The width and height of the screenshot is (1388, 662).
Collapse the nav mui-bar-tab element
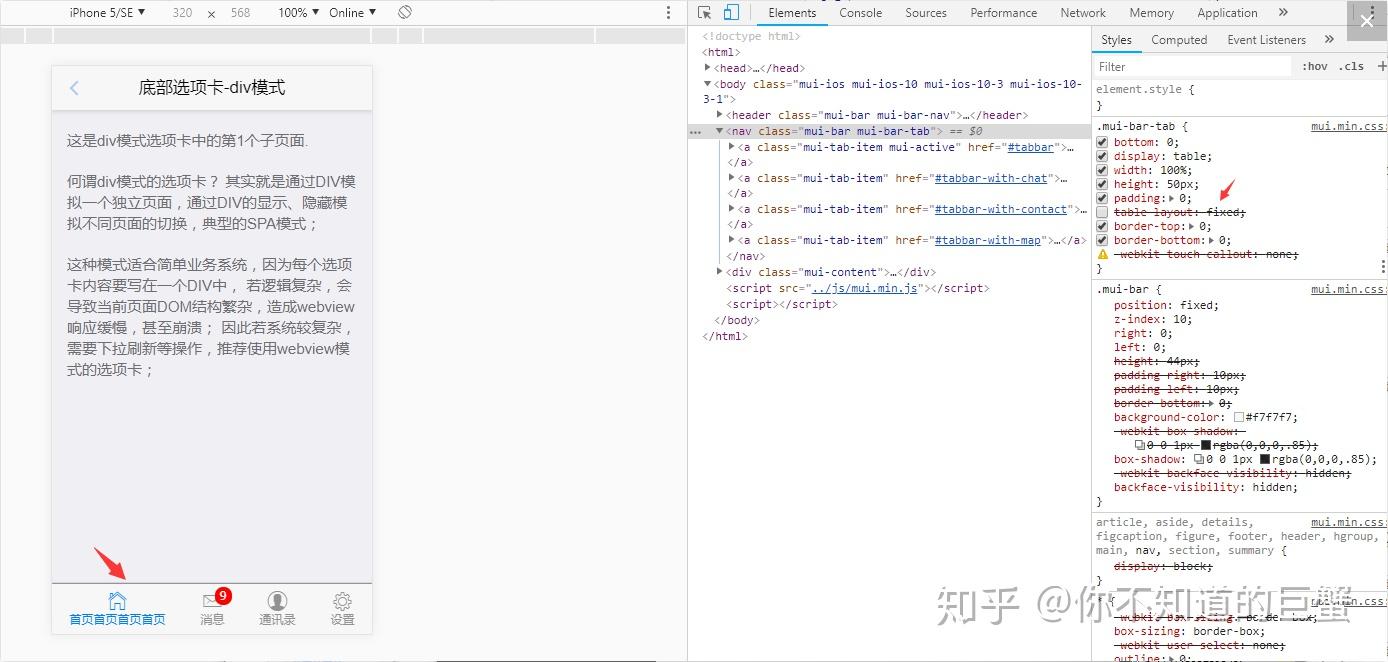[719, 130]
